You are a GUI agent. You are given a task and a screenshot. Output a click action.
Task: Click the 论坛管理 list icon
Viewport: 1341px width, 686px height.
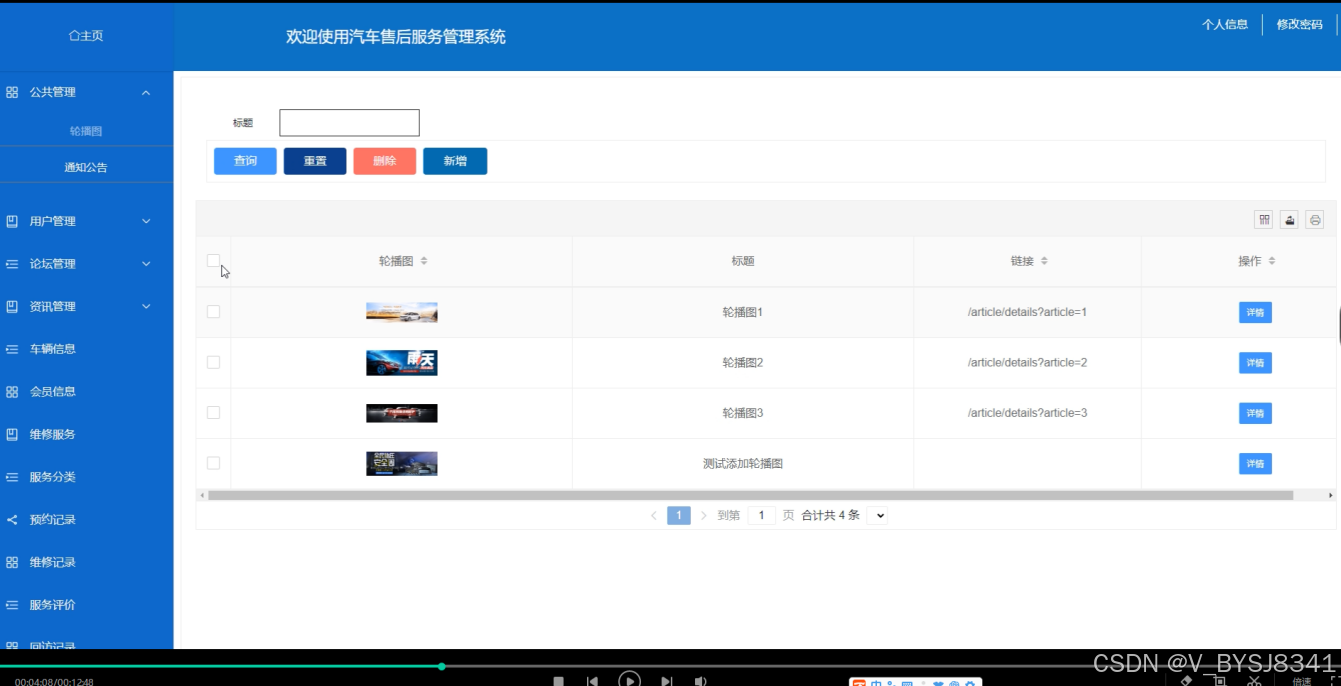coord(12,264)
